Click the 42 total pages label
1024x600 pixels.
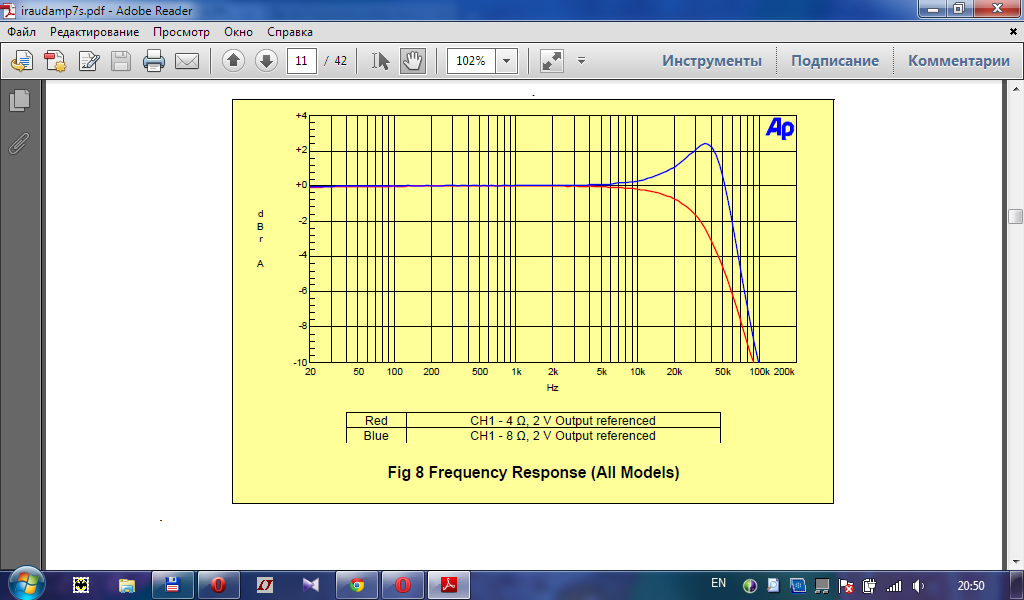(340, 61)
